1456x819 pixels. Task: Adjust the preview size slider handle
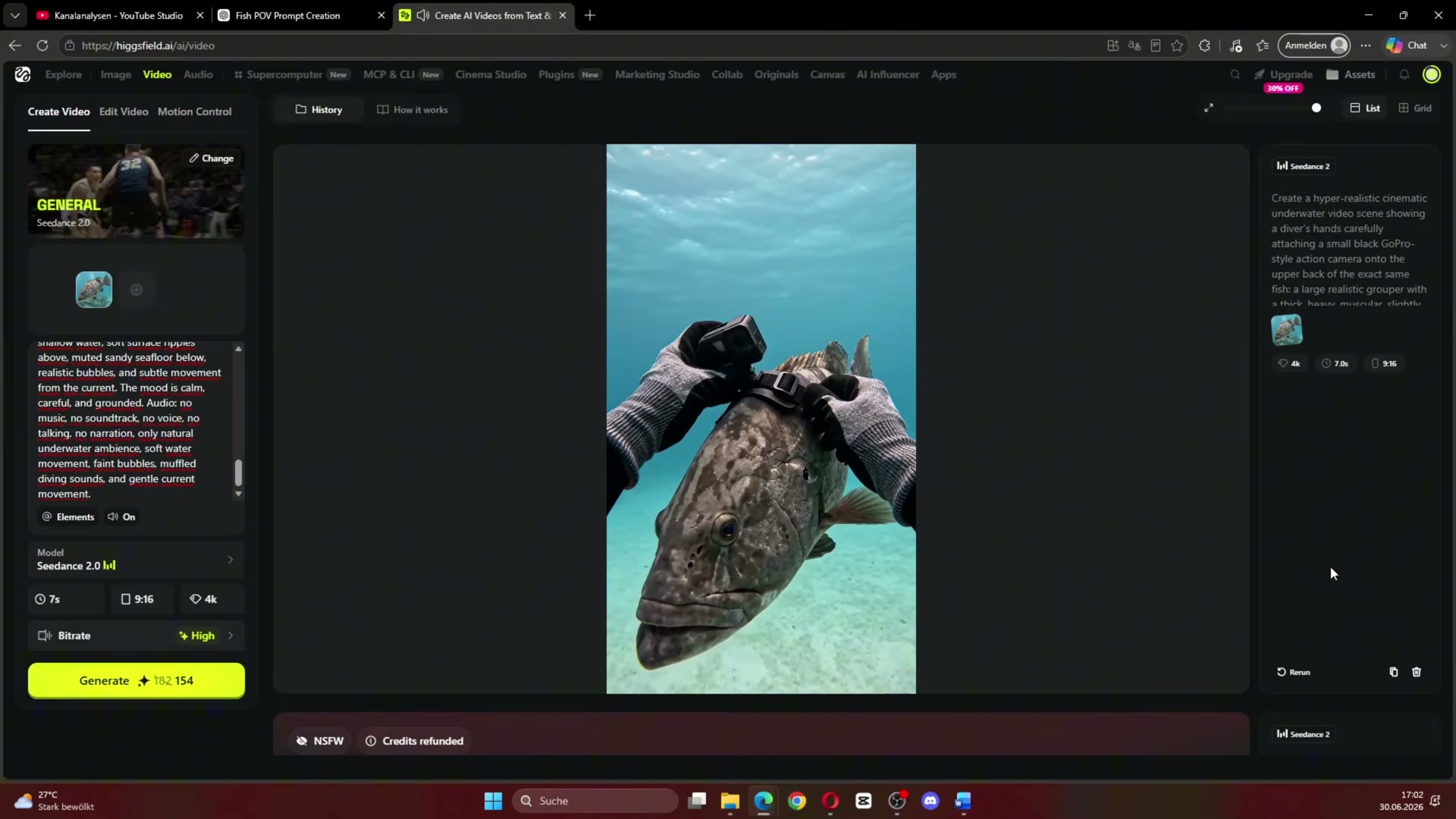[1316, 108]
